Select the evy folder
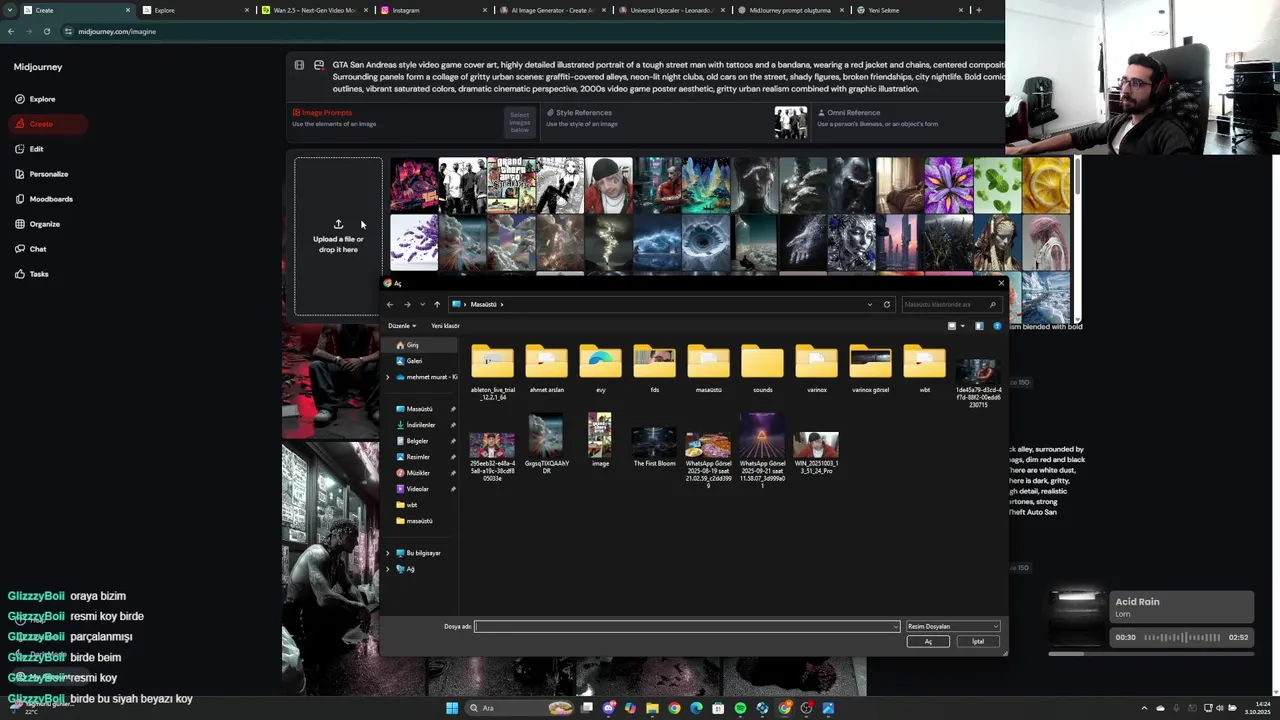Viewport: 1280px width, 720px height. (600, 368)
